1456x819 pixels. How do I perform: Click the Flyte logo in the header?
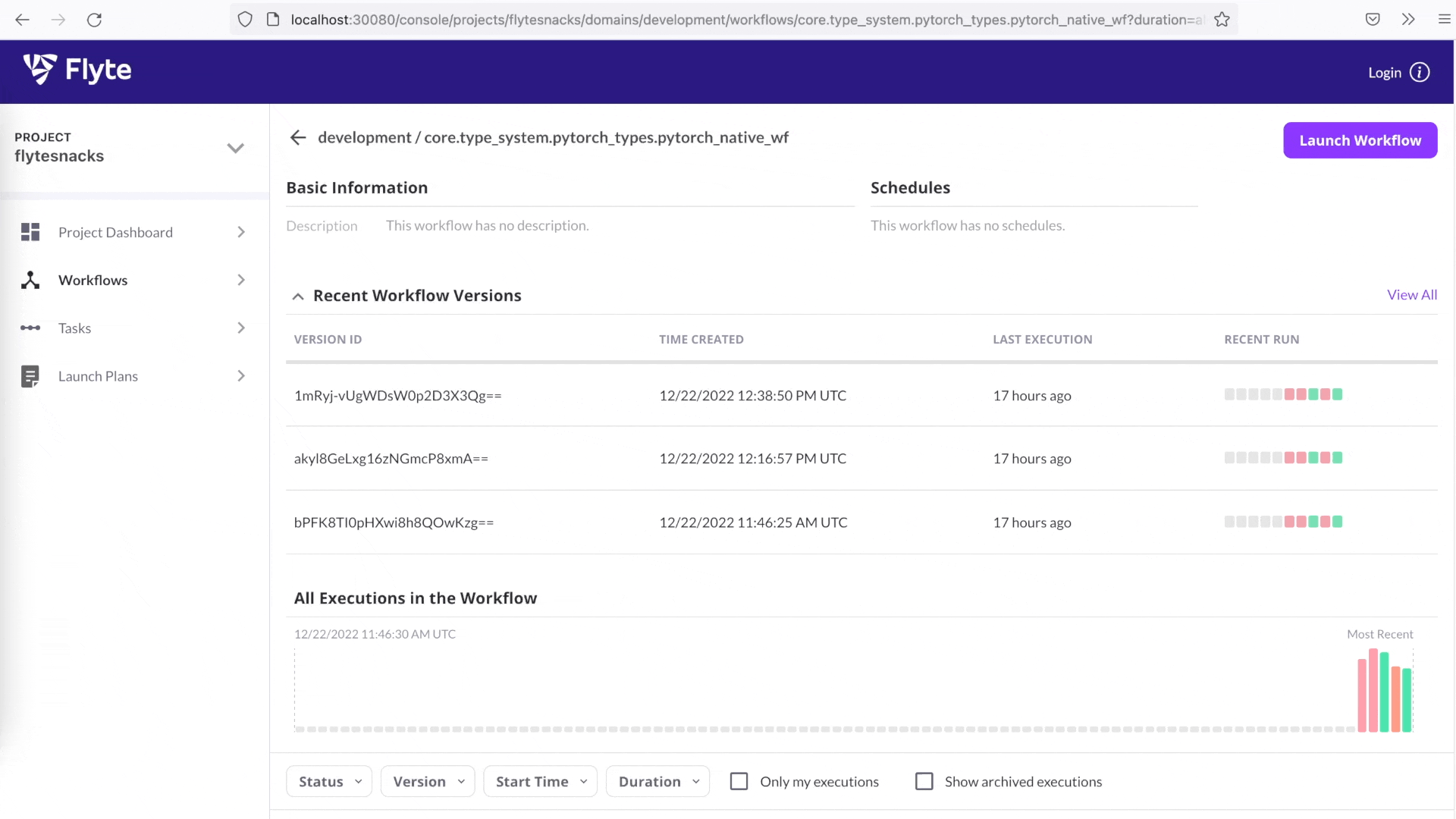77,70
